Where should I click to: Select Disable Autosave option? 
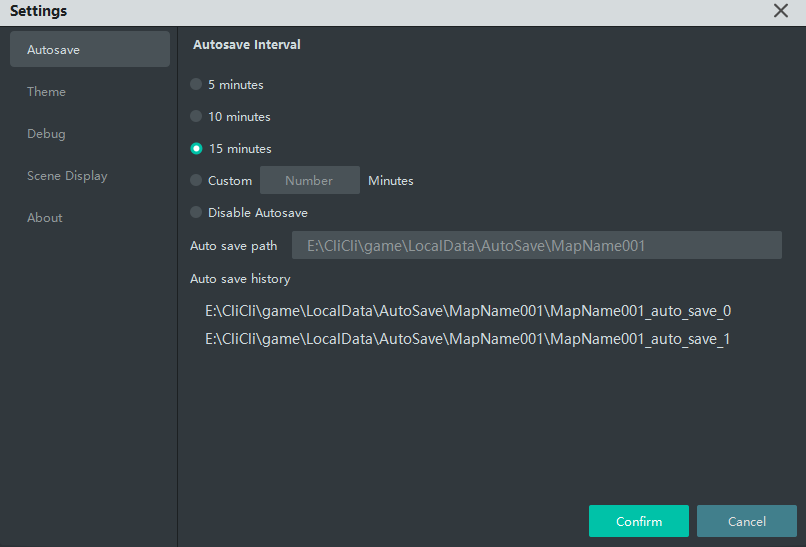[196, 213]
